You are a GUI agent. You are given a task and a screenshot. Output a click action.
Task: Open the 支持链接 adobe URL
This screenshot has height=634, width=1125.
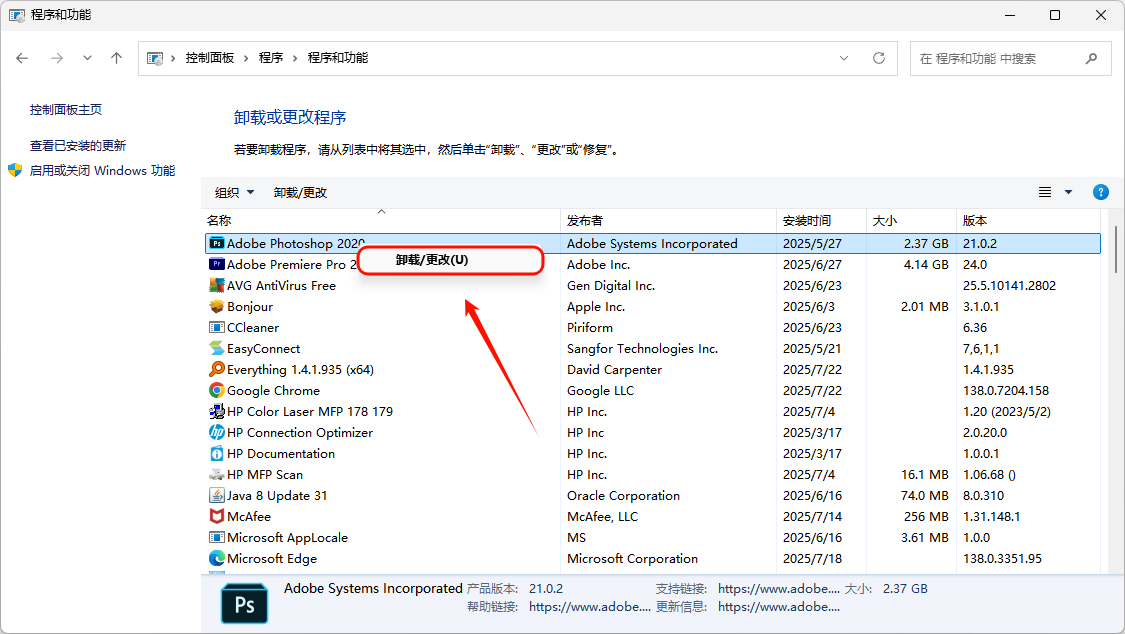(778, 589)
